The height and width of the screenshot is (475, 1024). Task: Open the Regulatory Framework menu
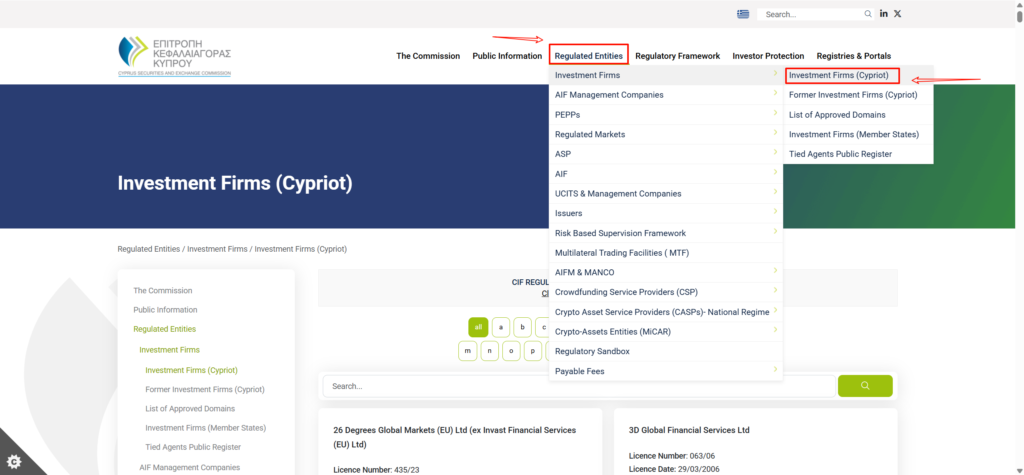coord(677,56)
